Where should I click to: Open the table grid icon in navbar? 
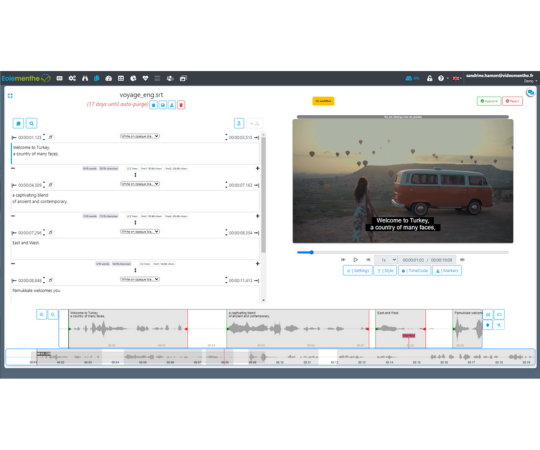point(121,79)
